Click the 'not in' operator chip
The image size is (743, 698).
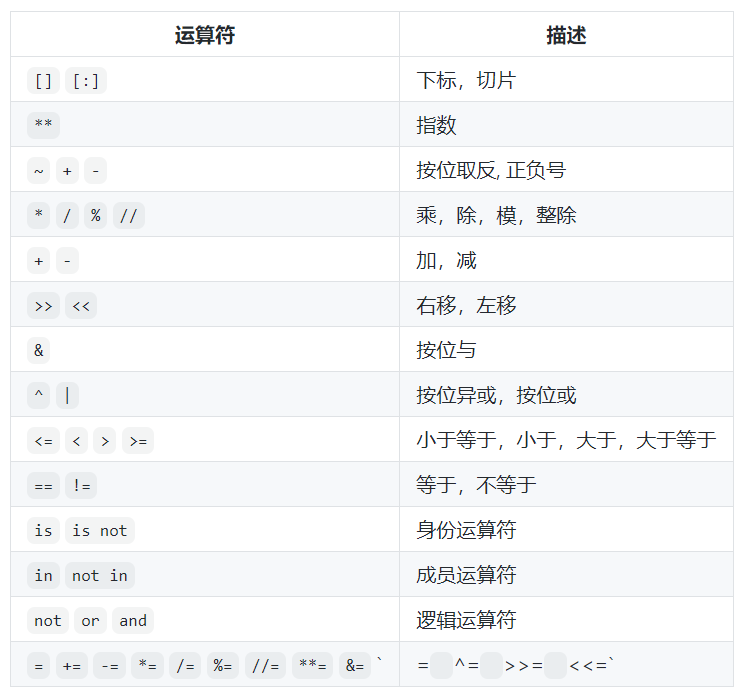[x=100, y=576]
